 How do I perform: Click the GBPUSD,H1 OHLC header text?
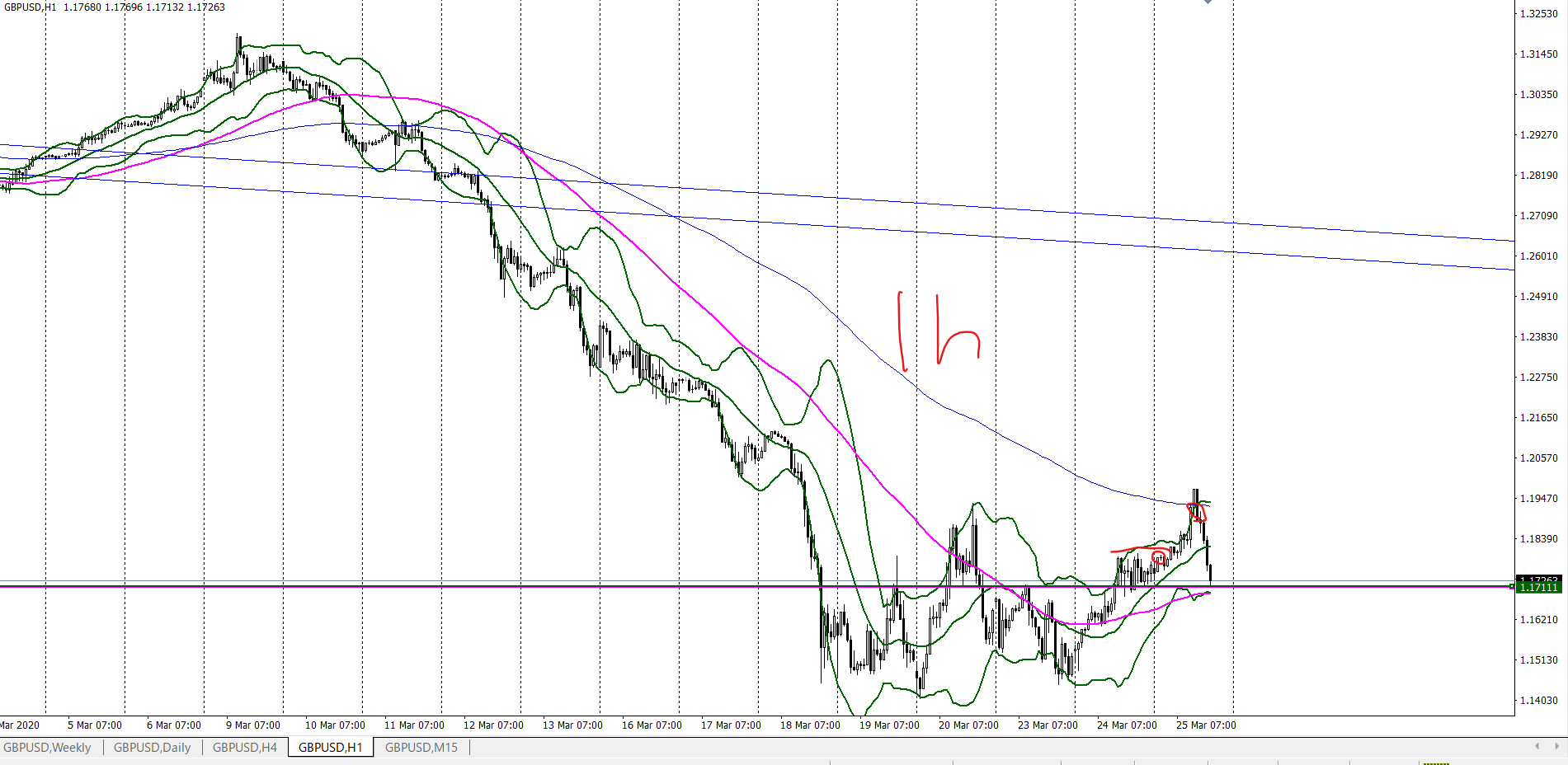point(114,7)
